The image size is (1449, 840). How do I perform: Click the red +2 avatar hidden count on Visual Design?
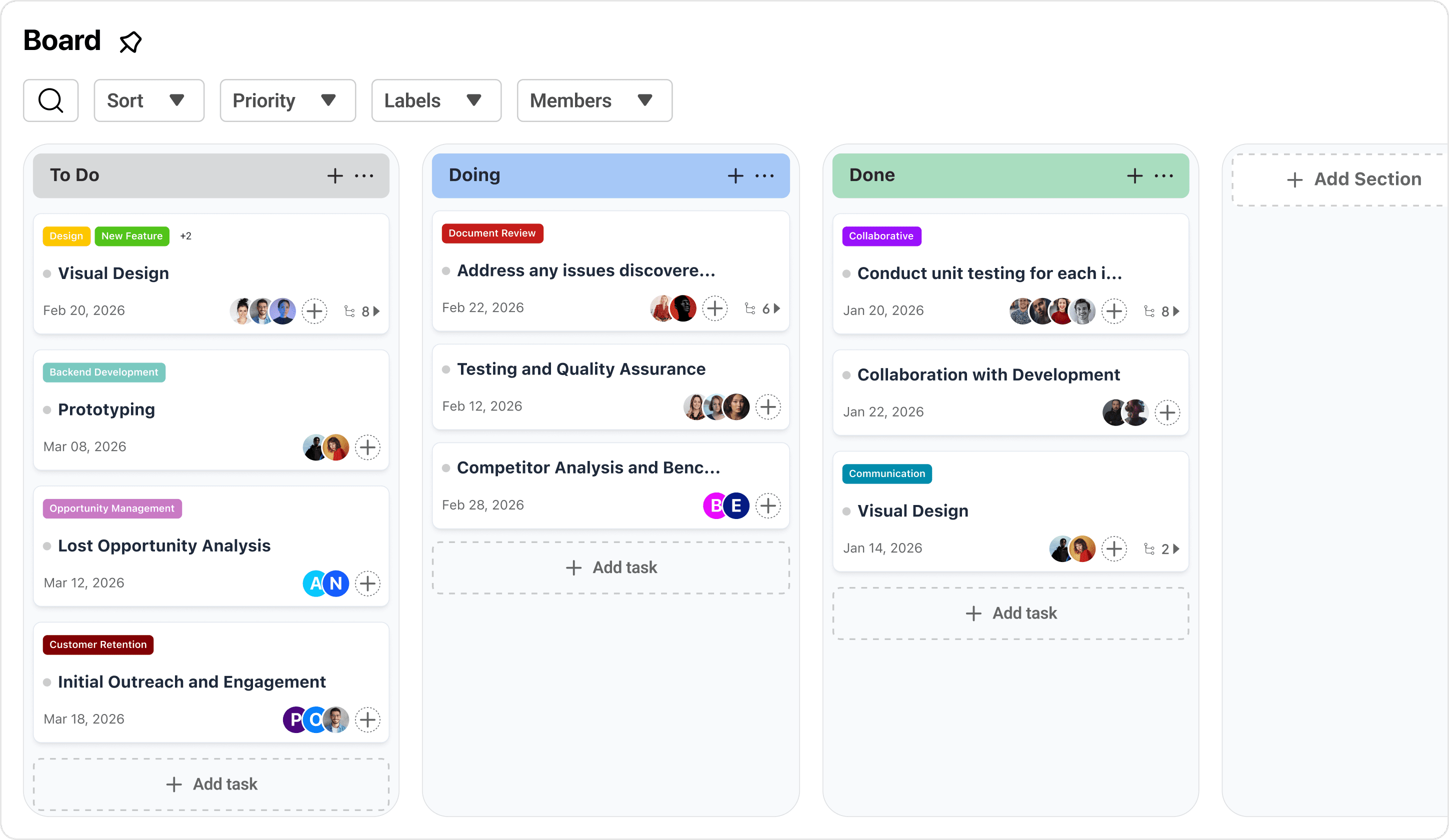[x=185, y=235]
